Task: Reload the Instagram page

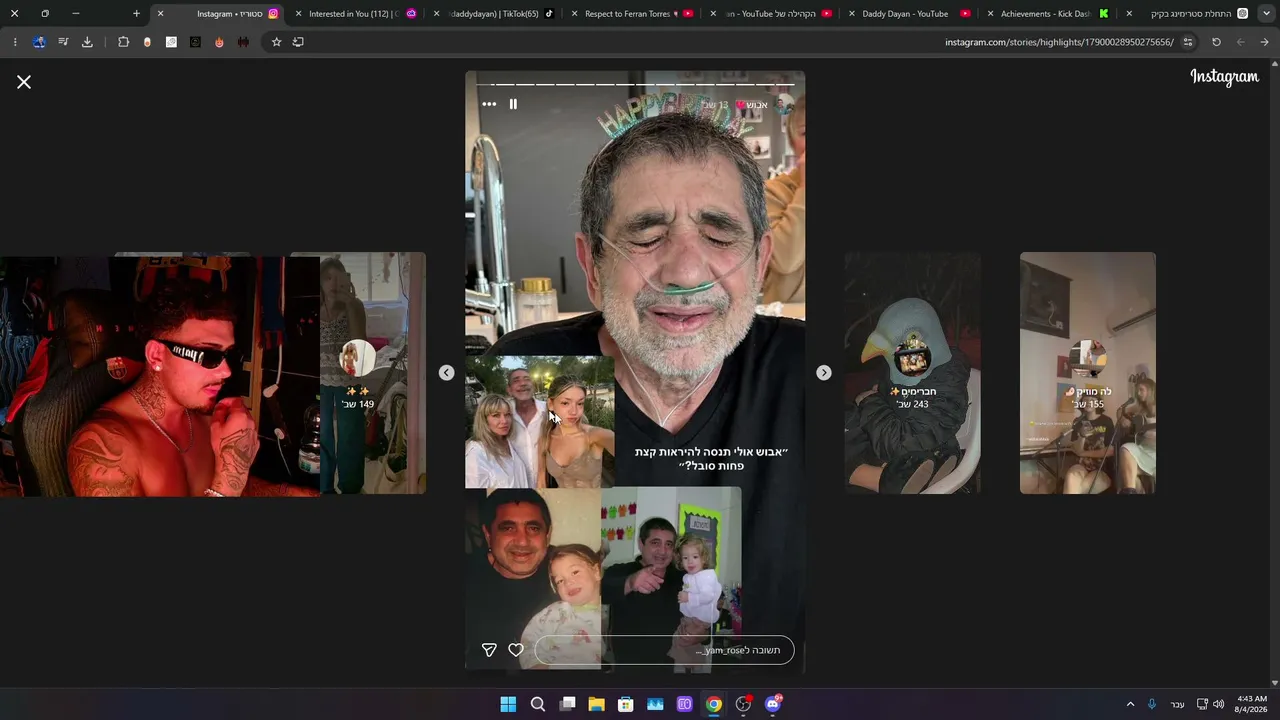Action: (1216, 42)
